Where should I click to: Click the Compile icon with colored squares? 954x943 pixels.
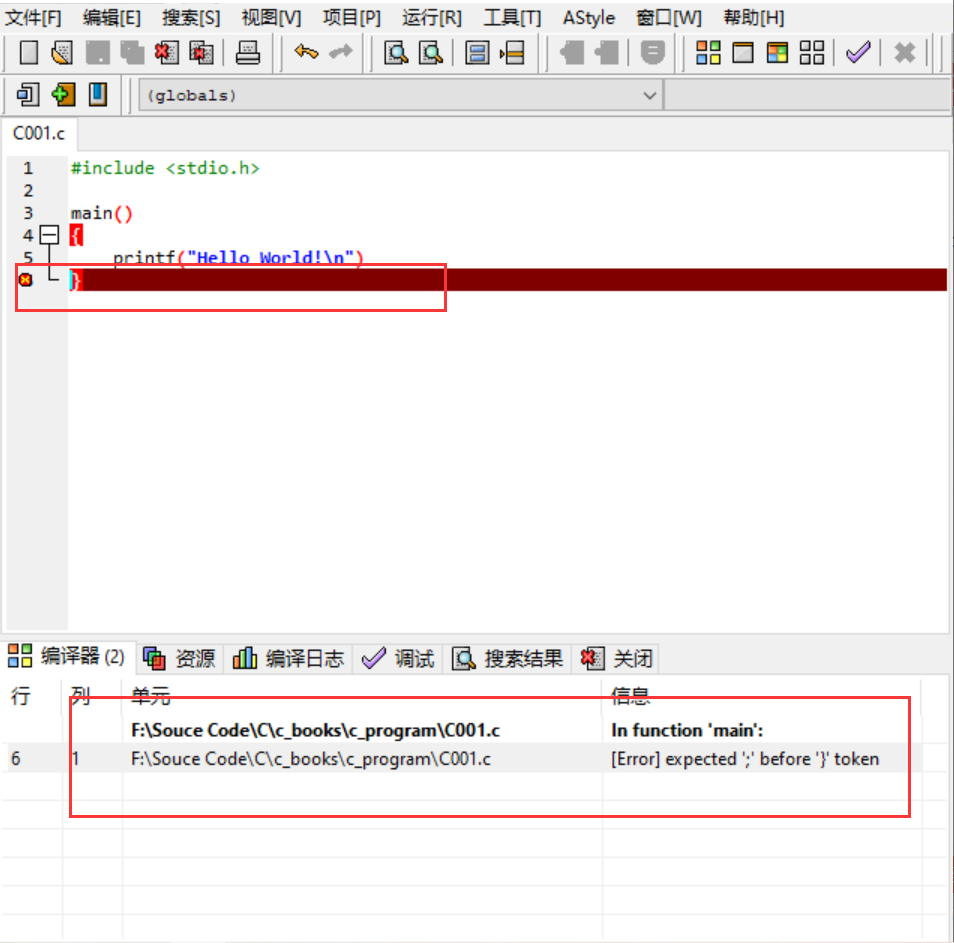click(x=708, y=52)
